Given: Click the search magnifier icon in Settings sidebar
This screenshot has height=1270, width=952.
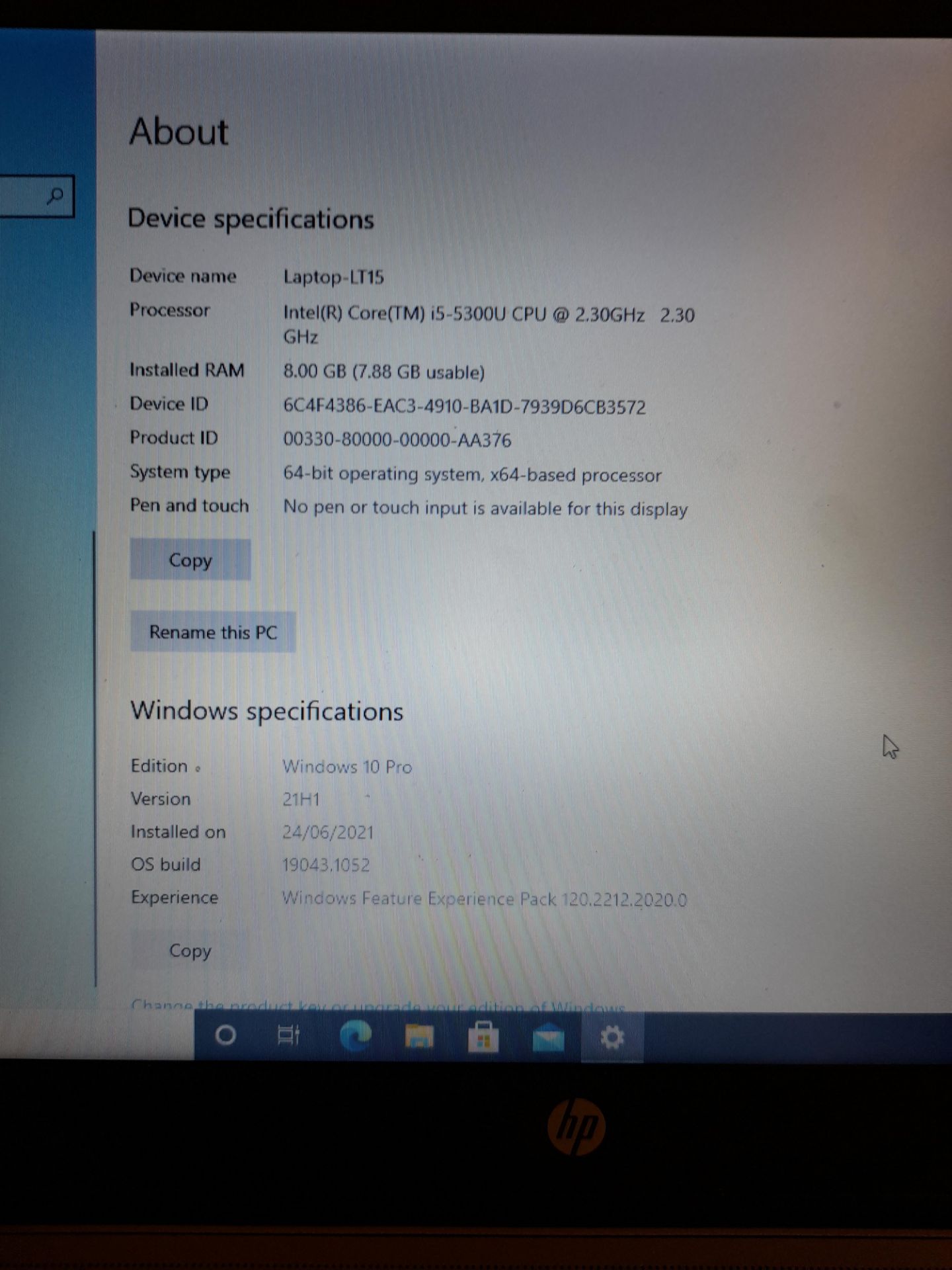Looking at the screenshot, I should tap(56, 196).
